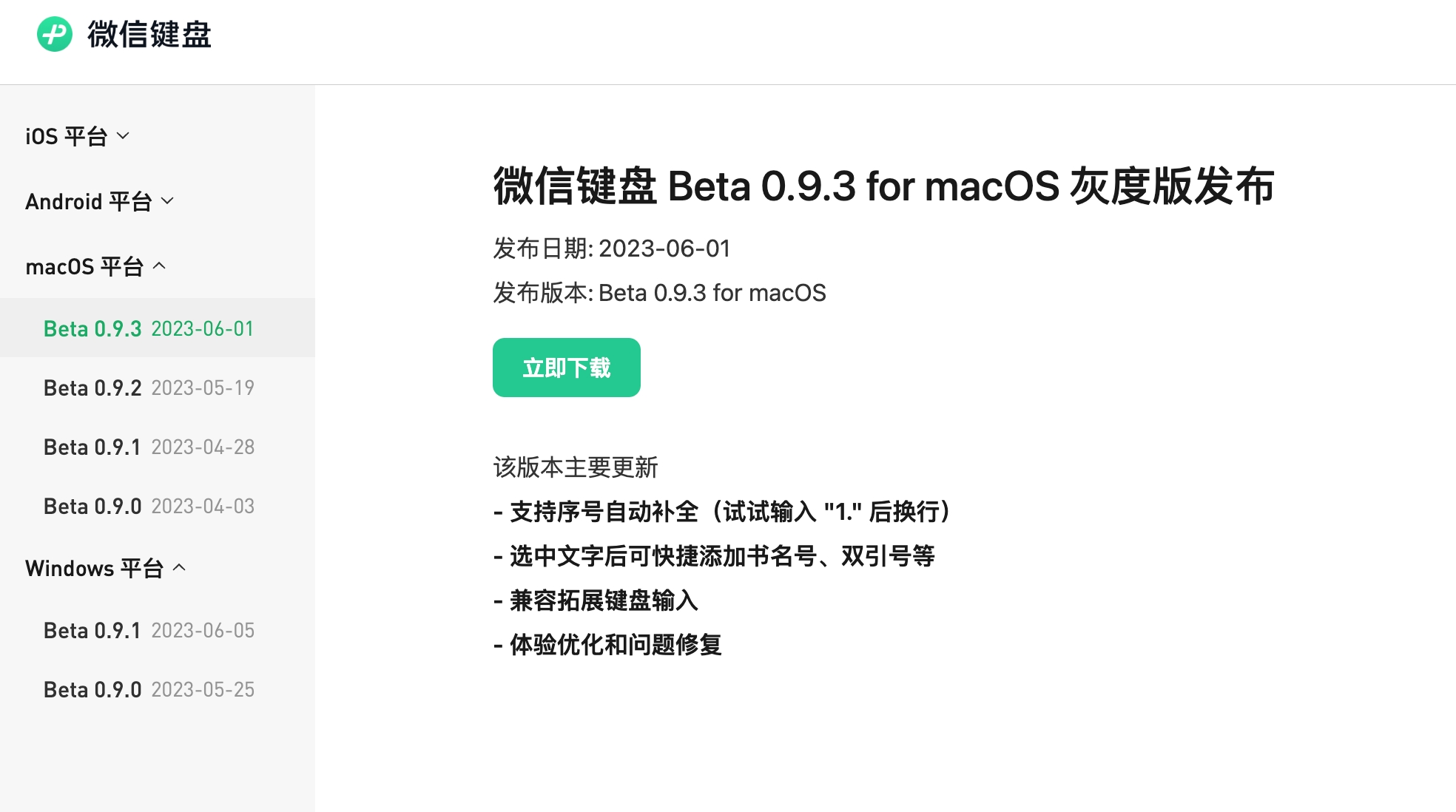Image resolution: width=1456 pixels, height=812 pixels.
Task: View currently highlighted Beta 0.9.3 entry
Action: [x=148, y=328]
